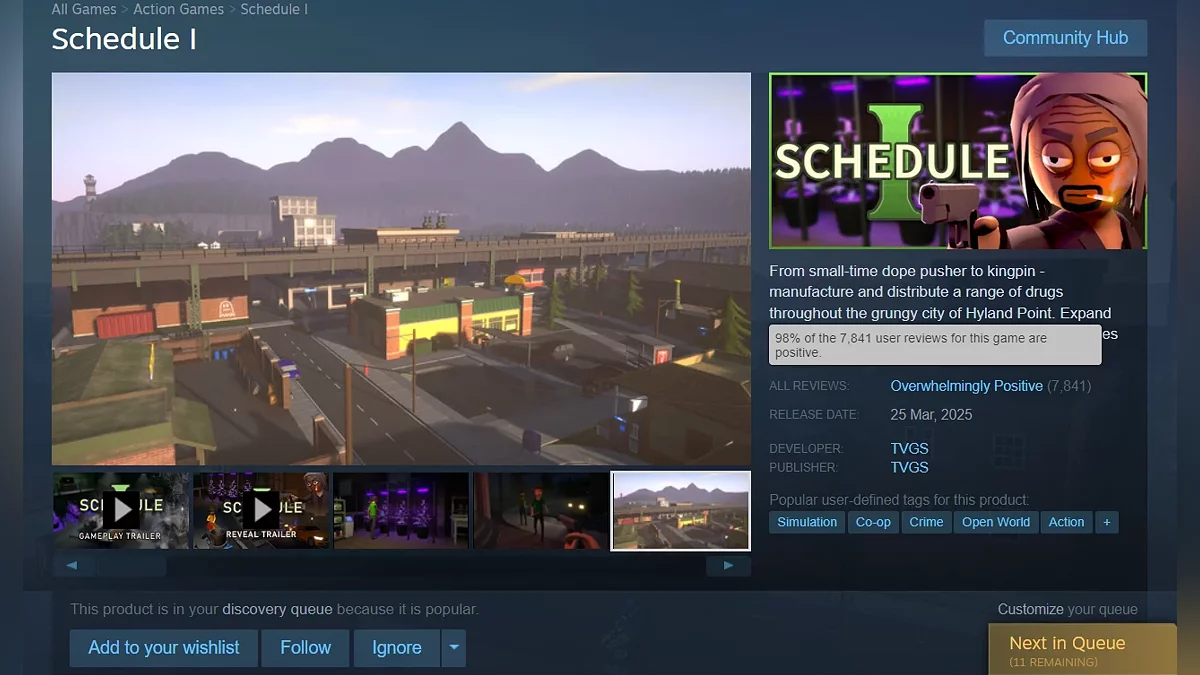This screenshot has width=1200, height=675.
Task: Navigate to Action Games breadcrumb
Action: [x=178, y=9]
